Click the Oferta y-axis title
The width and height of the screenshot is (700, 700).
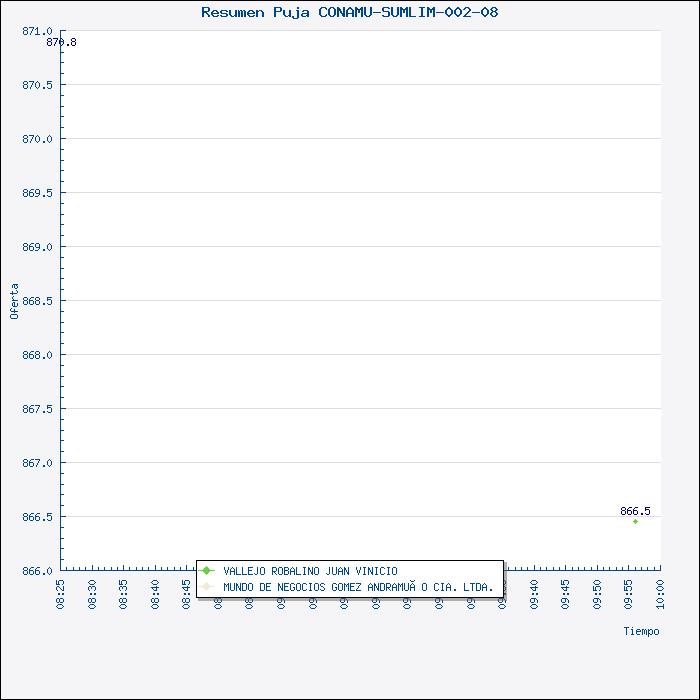(x=14, y=301)
